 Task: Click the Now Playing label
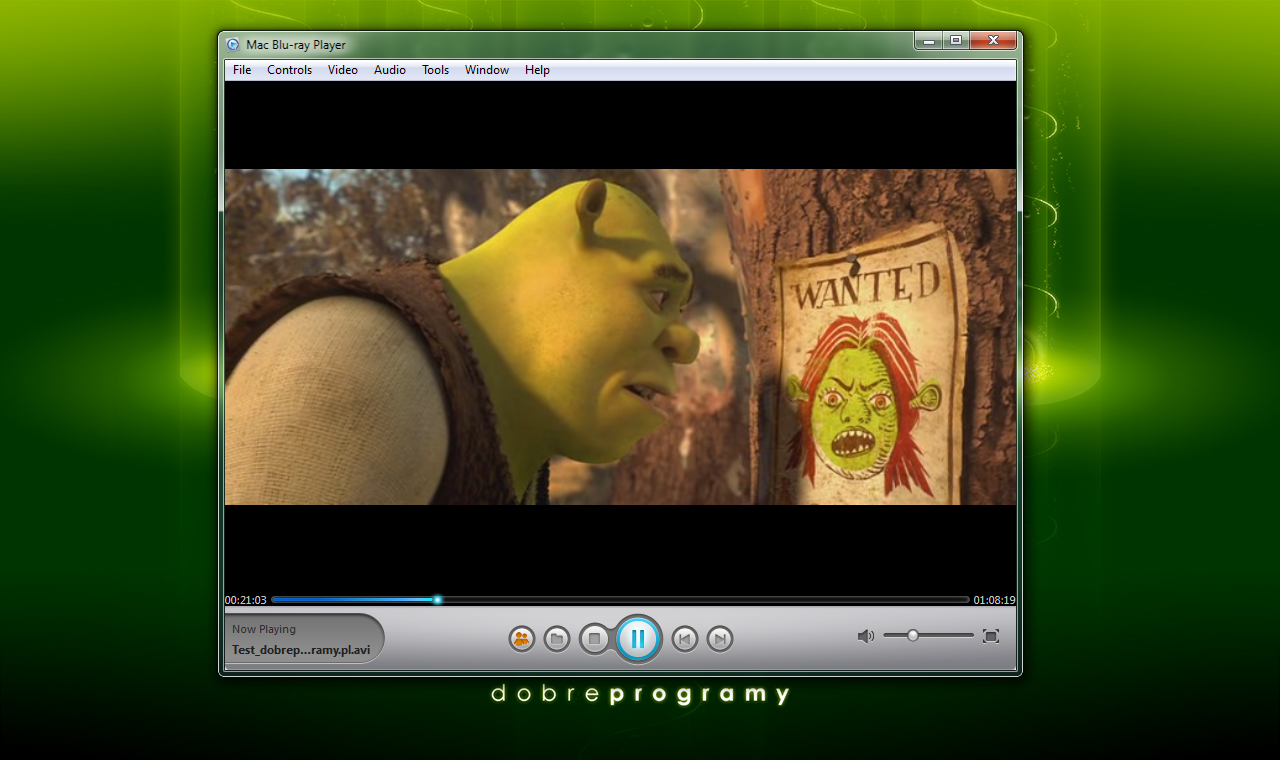[264, 630]
